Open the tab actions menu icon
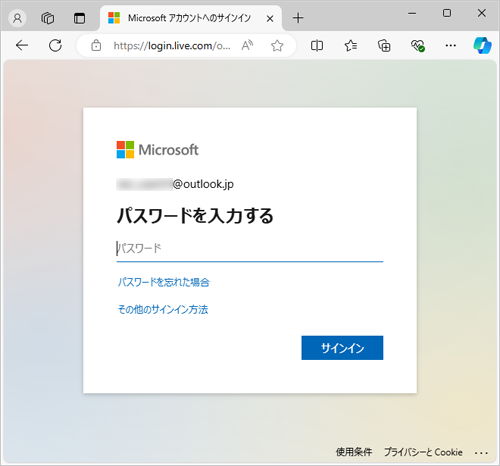 click(x=79, y=18)
